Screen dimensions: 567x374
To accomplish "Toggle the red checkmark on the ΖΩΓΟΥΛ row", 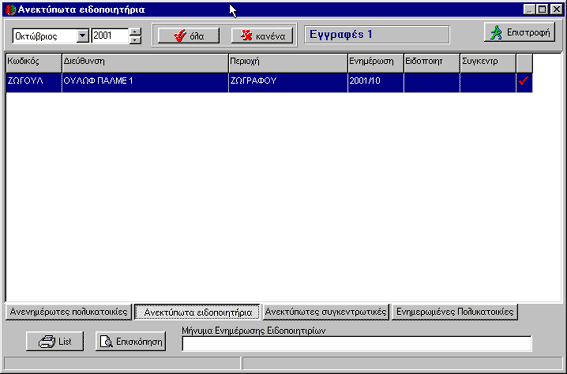I will pyautogui.click(x=524, y=81).
